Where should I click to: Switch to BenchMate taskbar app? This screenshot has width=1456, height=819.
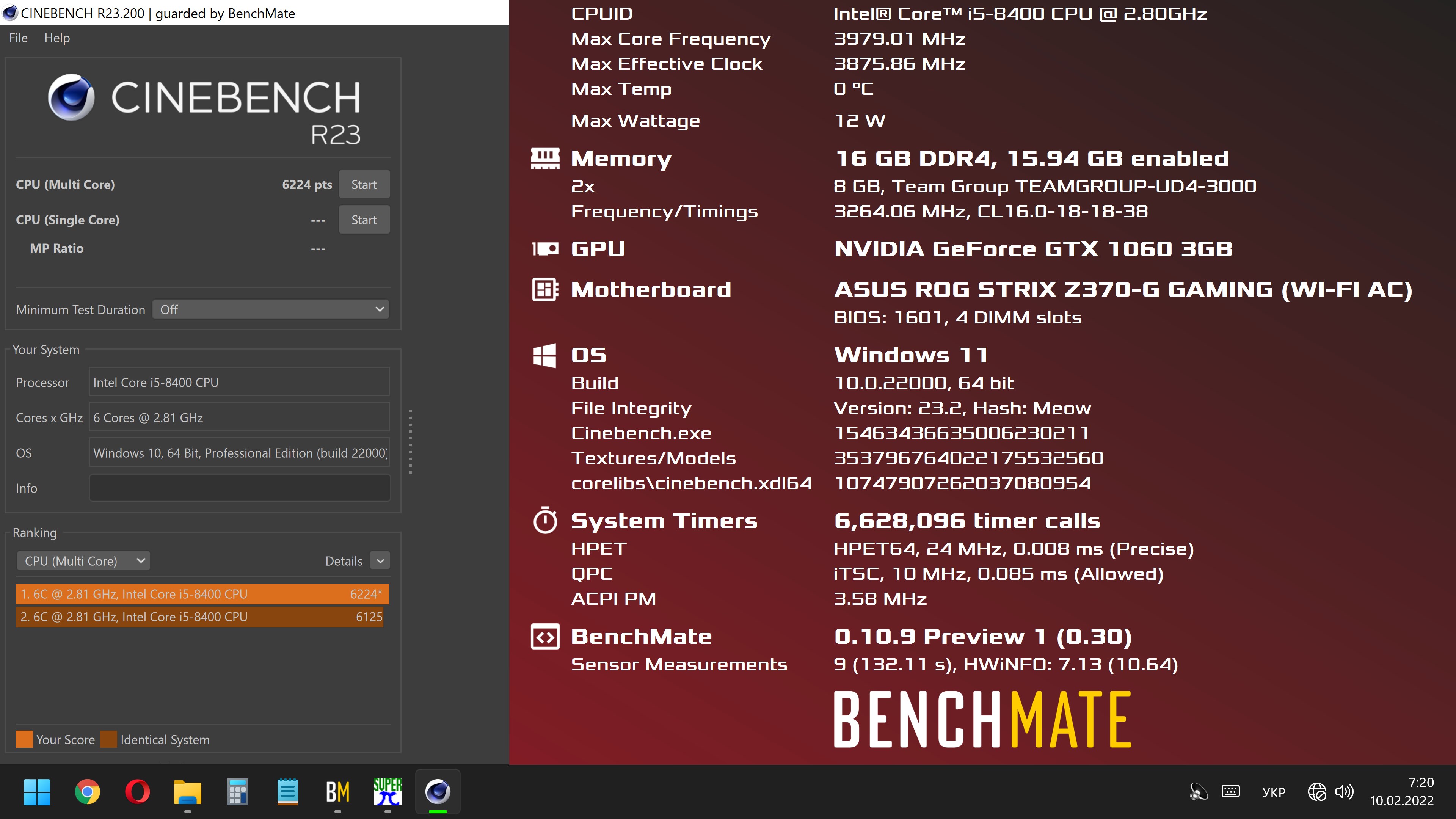coord(337,792)
